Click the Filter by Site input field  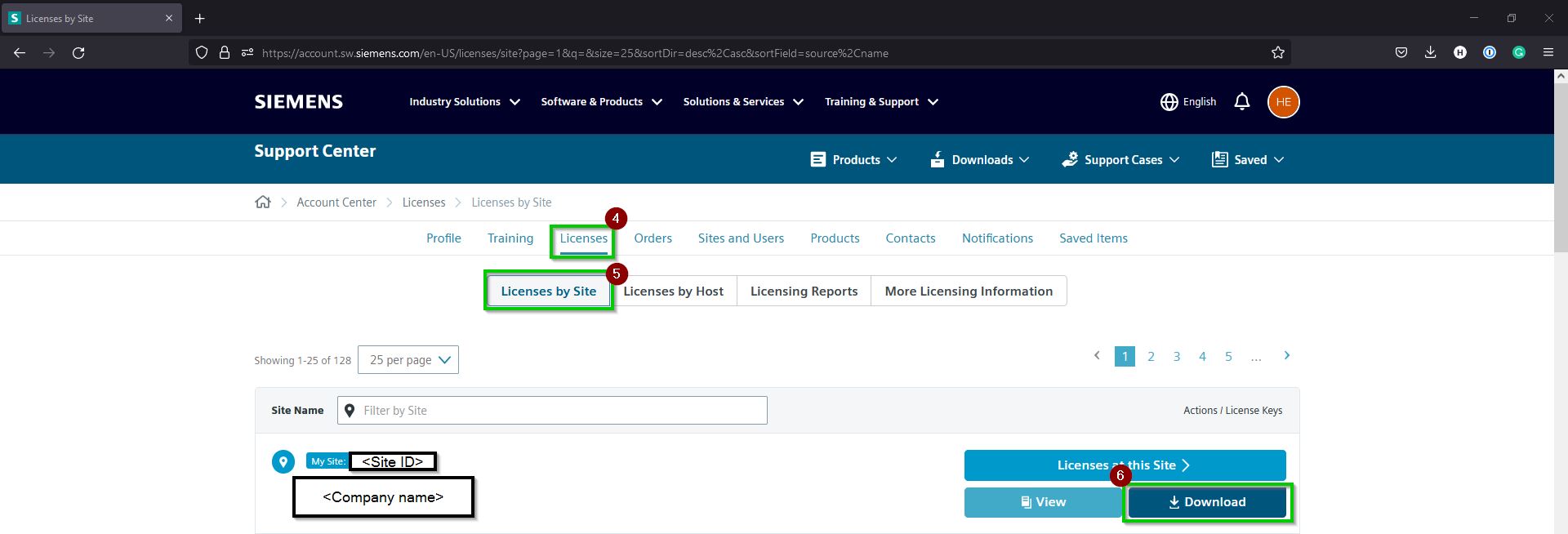coord(552,411)
